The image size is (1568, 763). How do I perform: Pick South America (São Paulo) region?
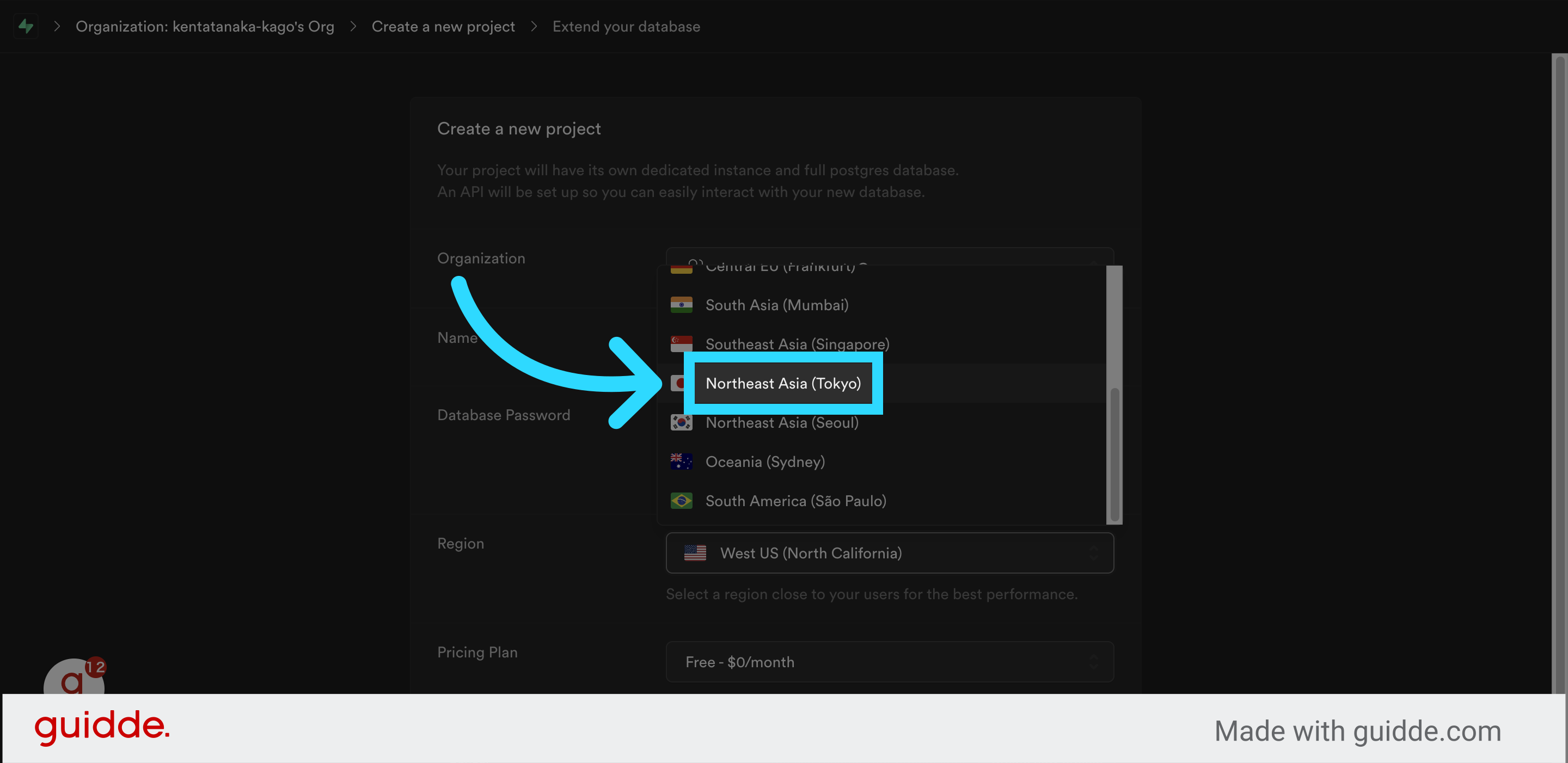click(x=882, y=501)
